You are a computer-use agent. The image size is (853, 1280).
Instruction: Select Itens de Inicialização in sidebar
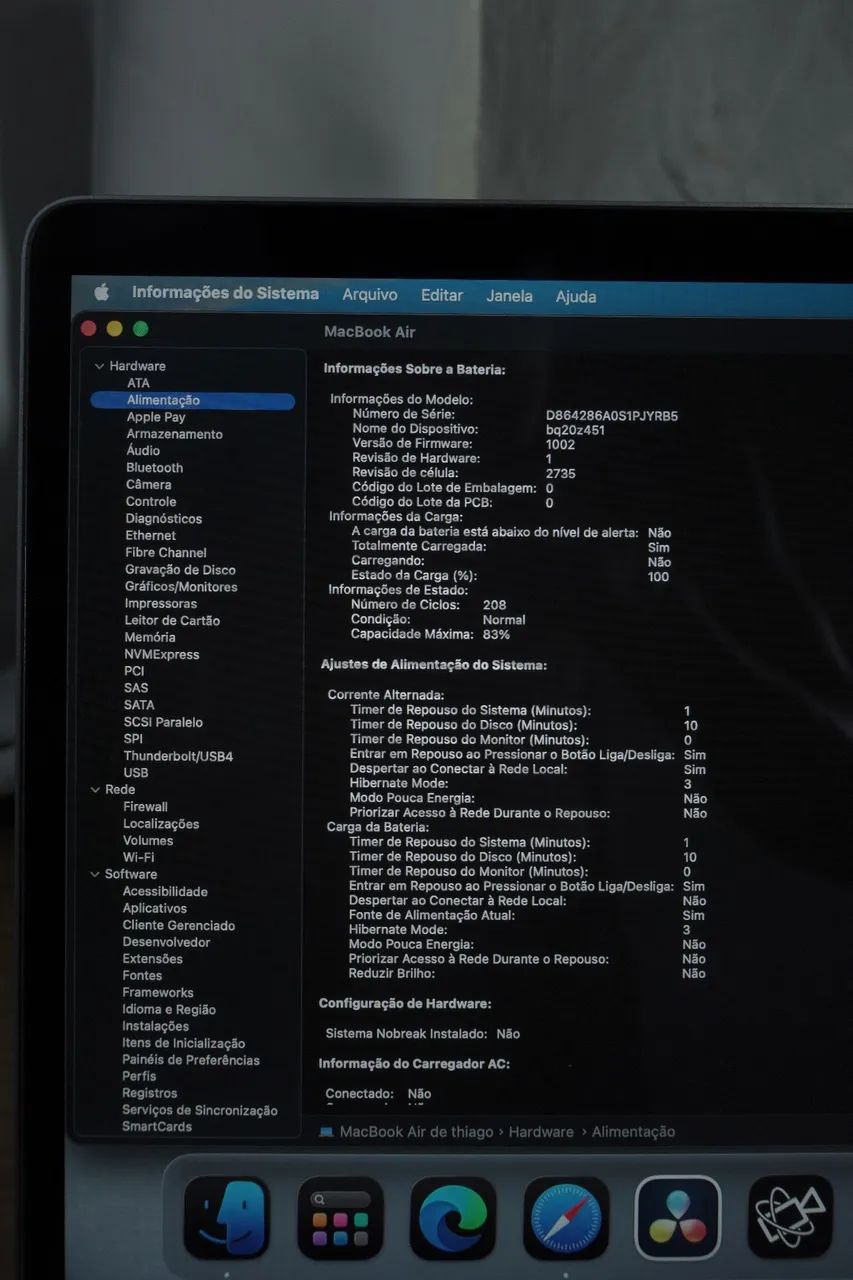pos(183,1043)
